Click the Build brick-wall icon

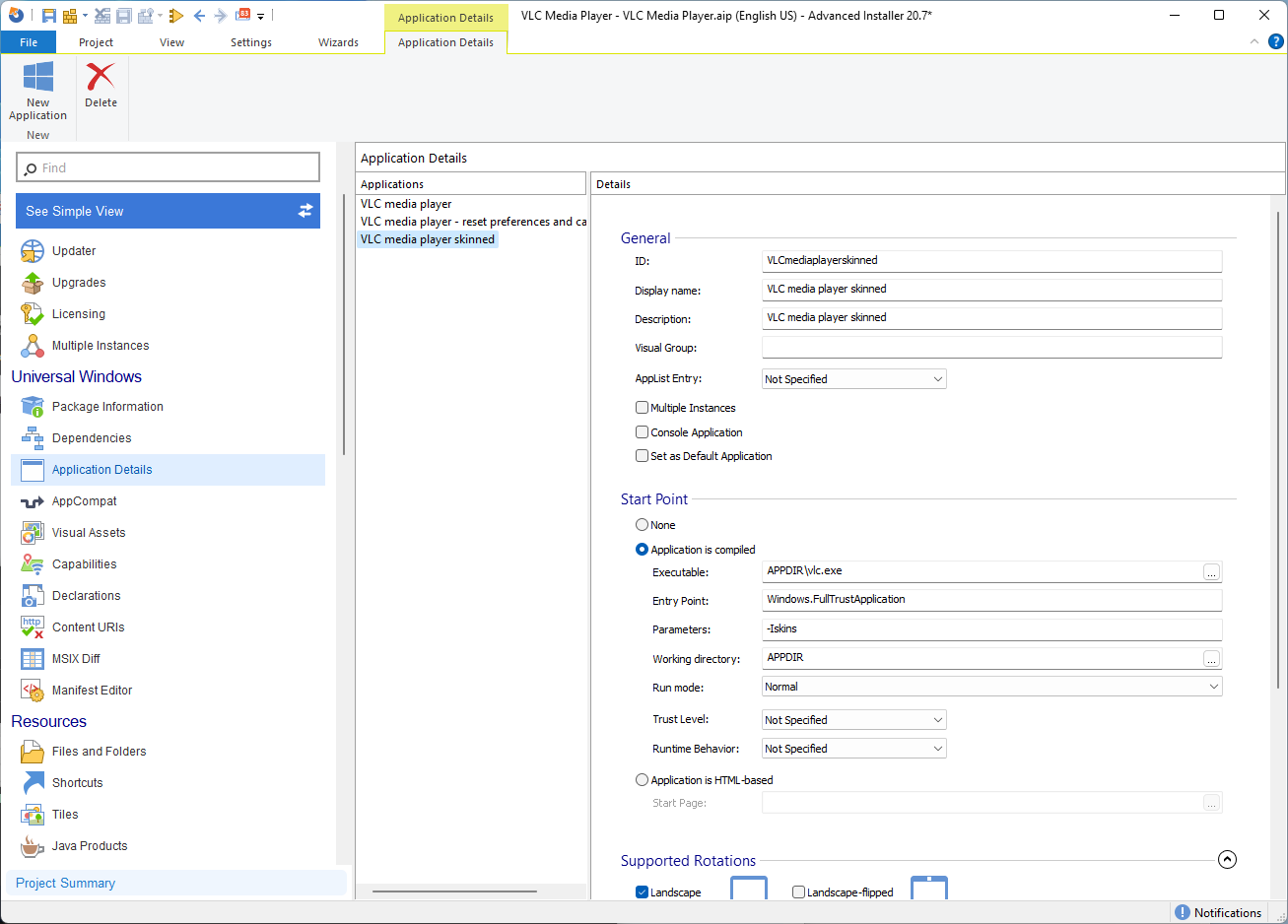[70, 16]
